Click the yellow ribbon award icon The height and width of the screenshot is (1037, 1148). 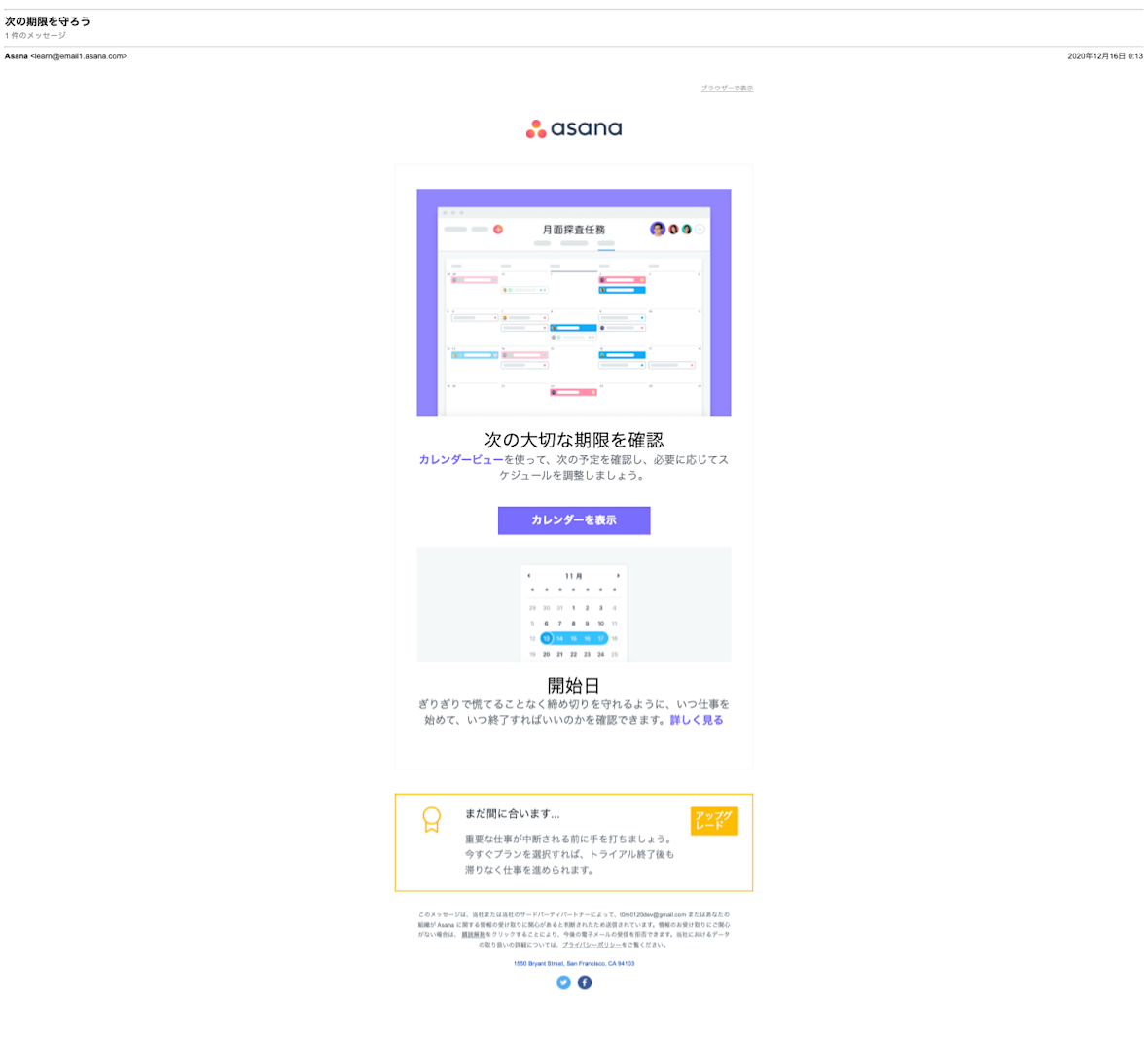(432, 820)
